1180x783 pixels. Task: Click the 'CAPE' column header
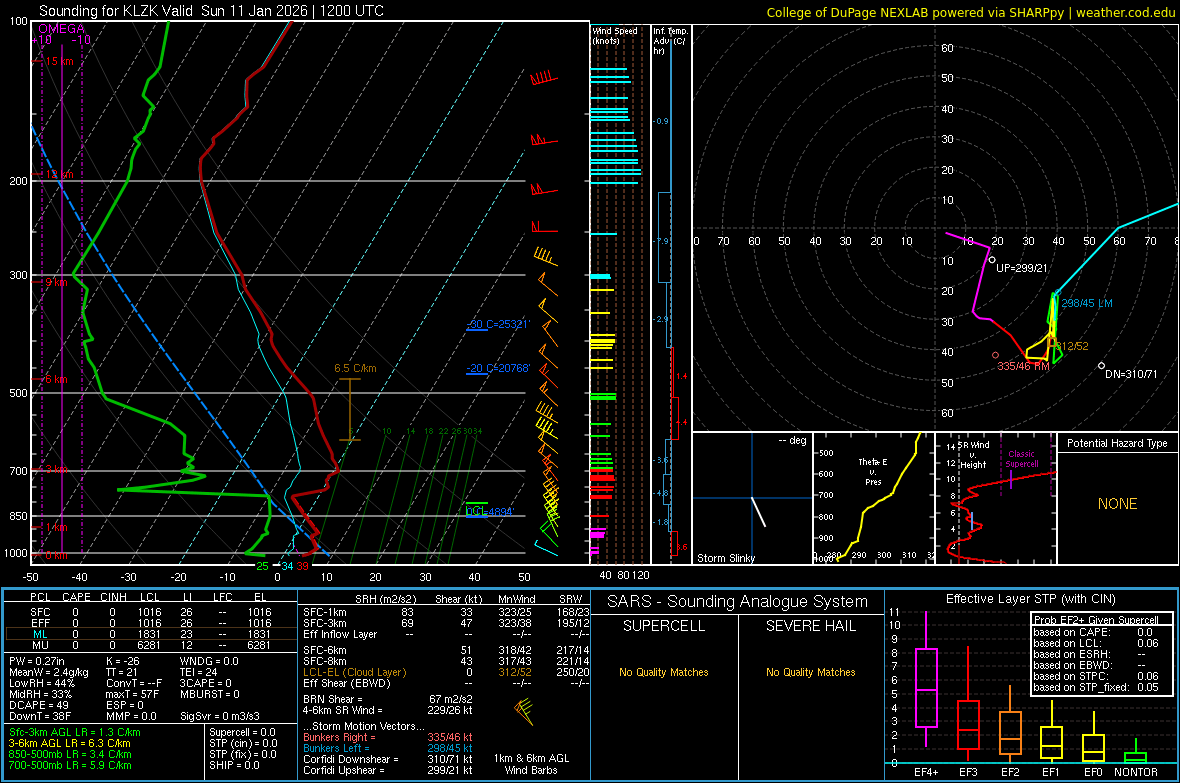[76, 597]
